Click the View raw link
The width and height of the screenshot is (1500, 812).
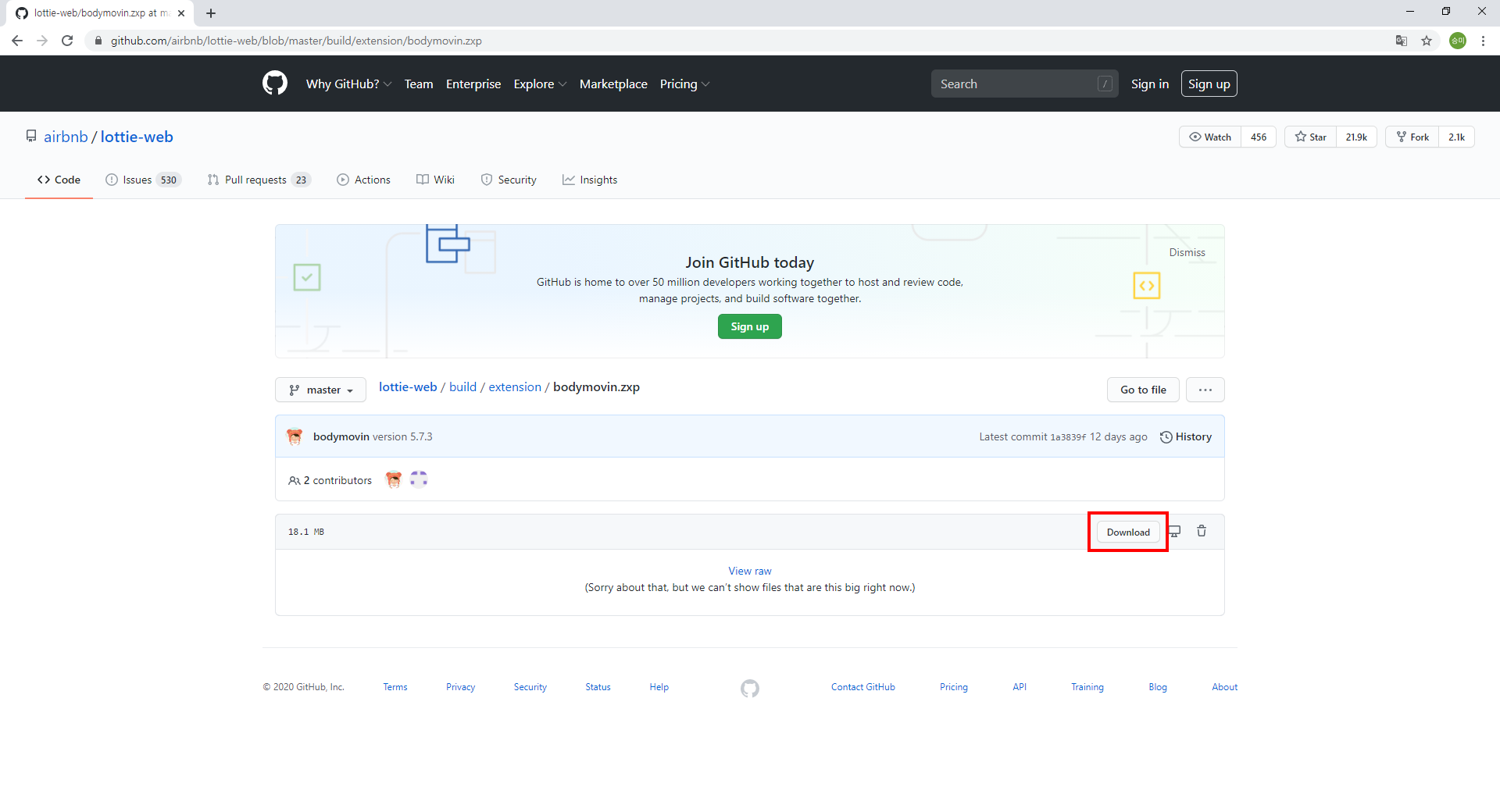[750, 571]
